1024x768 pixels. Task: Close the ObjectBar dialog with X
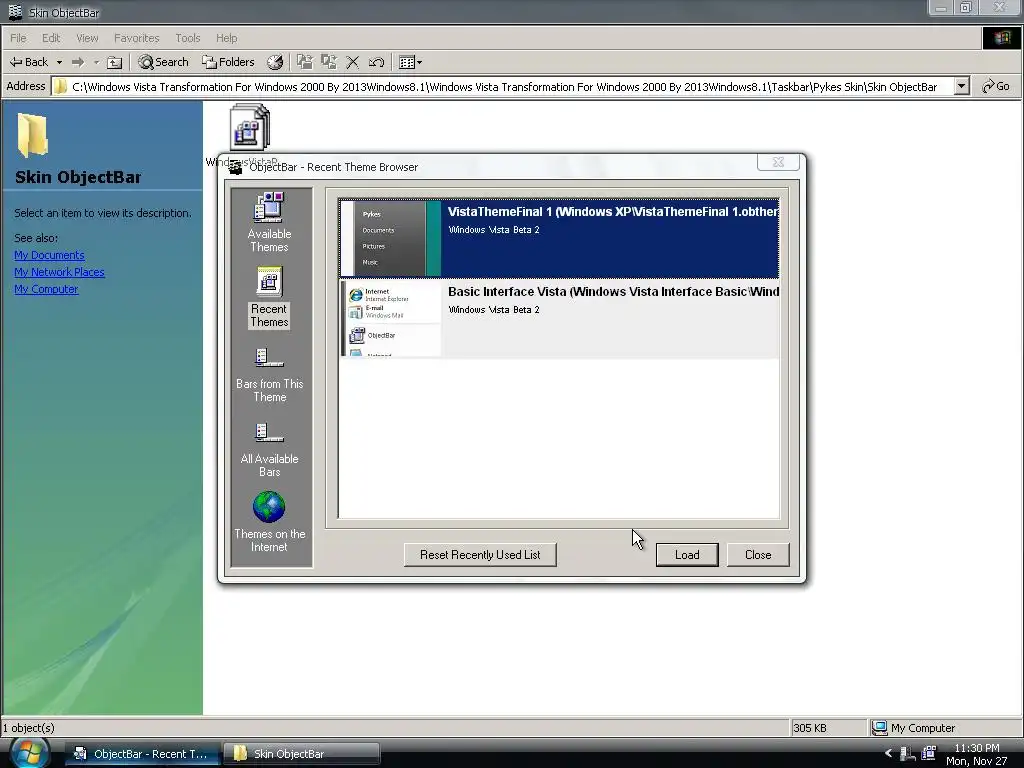[778, 162]
